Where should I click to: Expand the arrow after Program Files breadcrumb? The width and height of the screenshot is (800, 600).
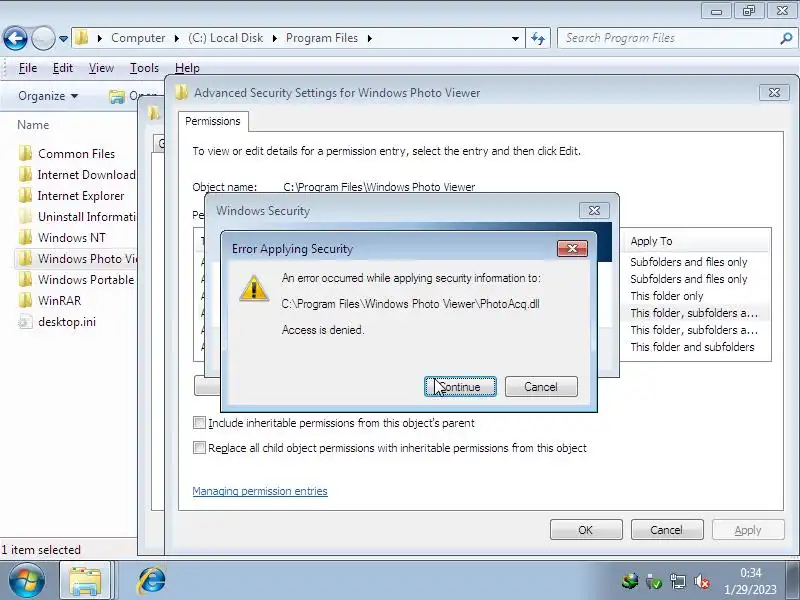(369, 38)
